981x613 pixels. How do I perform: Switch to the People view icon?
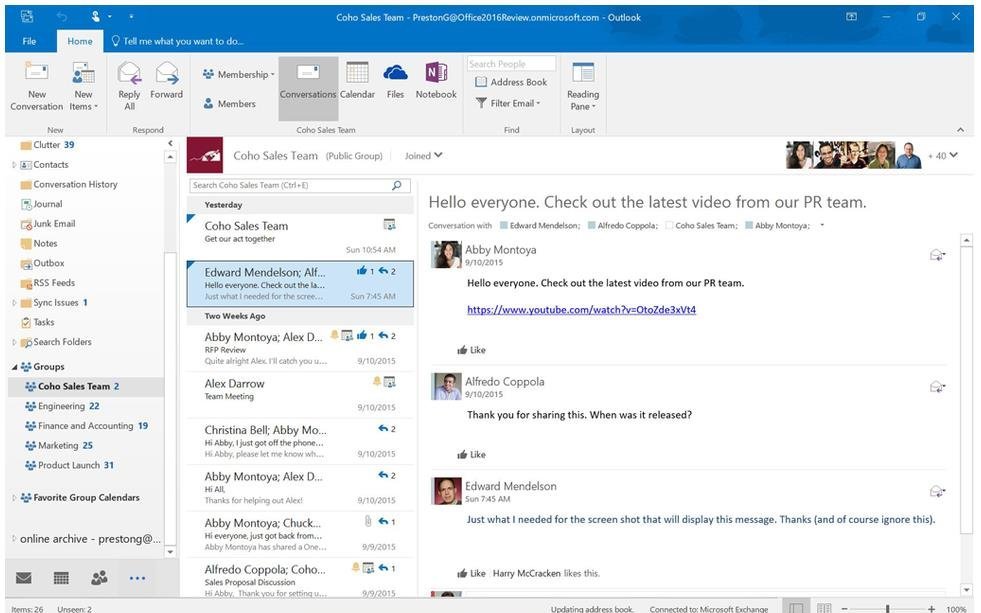click(98, 578)
